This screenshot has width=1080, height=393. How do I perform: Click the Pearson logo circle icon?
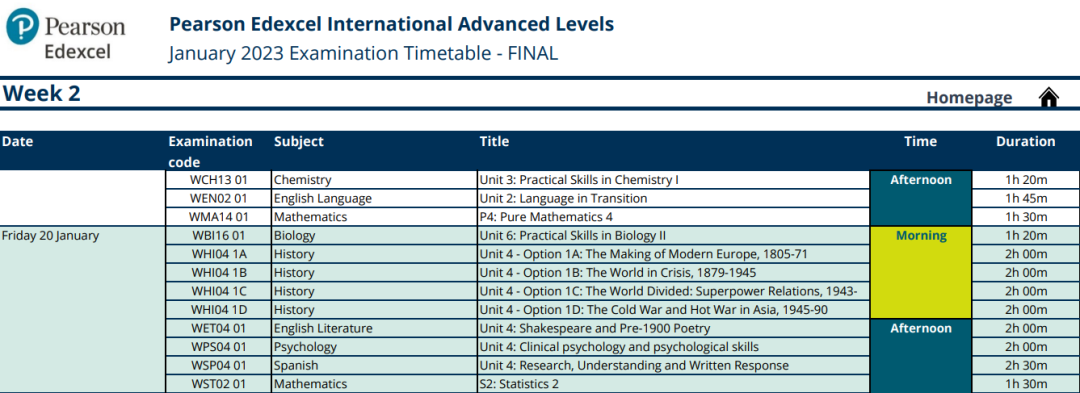[x=23, y=26]
